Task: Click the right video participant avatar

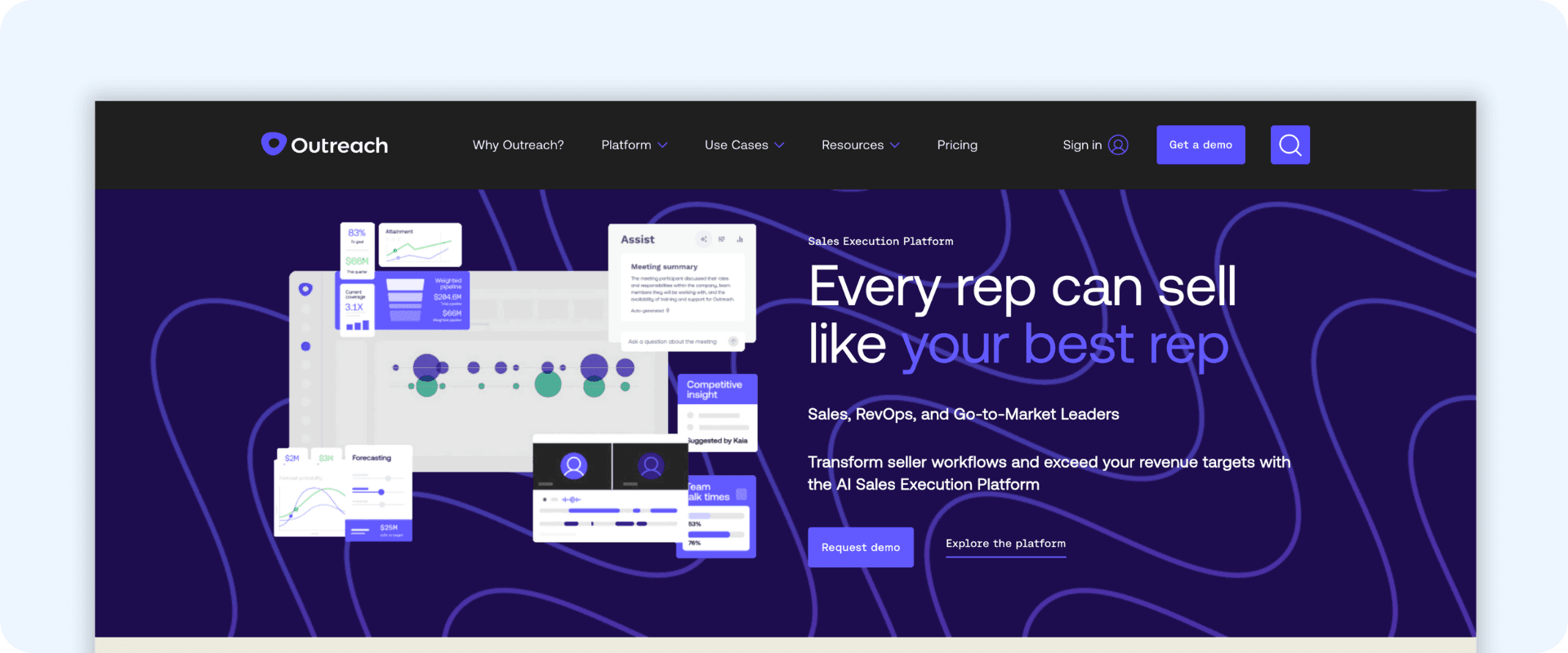Action: [x=651, y=465]
